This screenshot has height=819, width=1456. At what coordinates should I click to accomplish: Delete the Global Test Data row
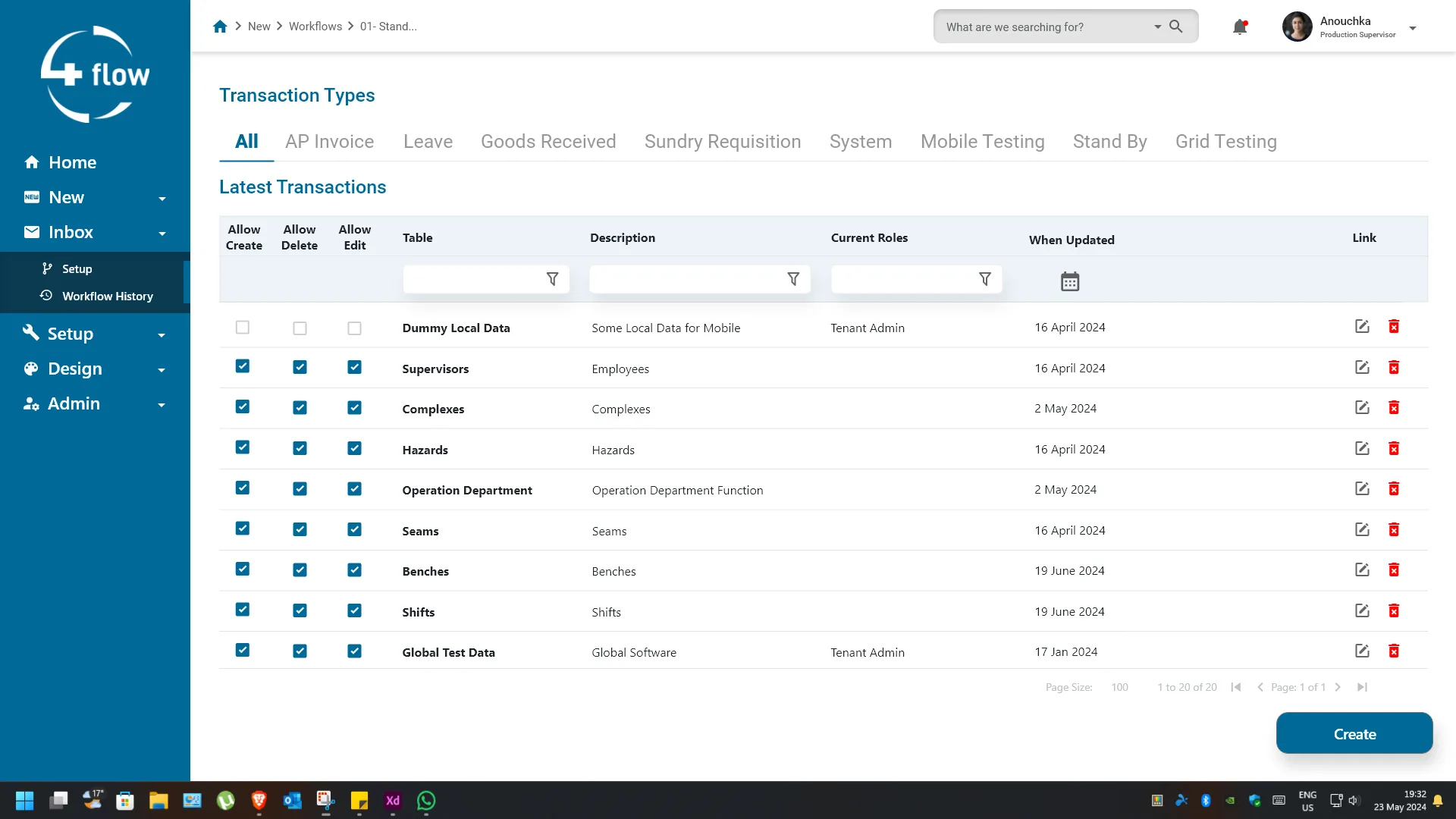pos(1394,651)
